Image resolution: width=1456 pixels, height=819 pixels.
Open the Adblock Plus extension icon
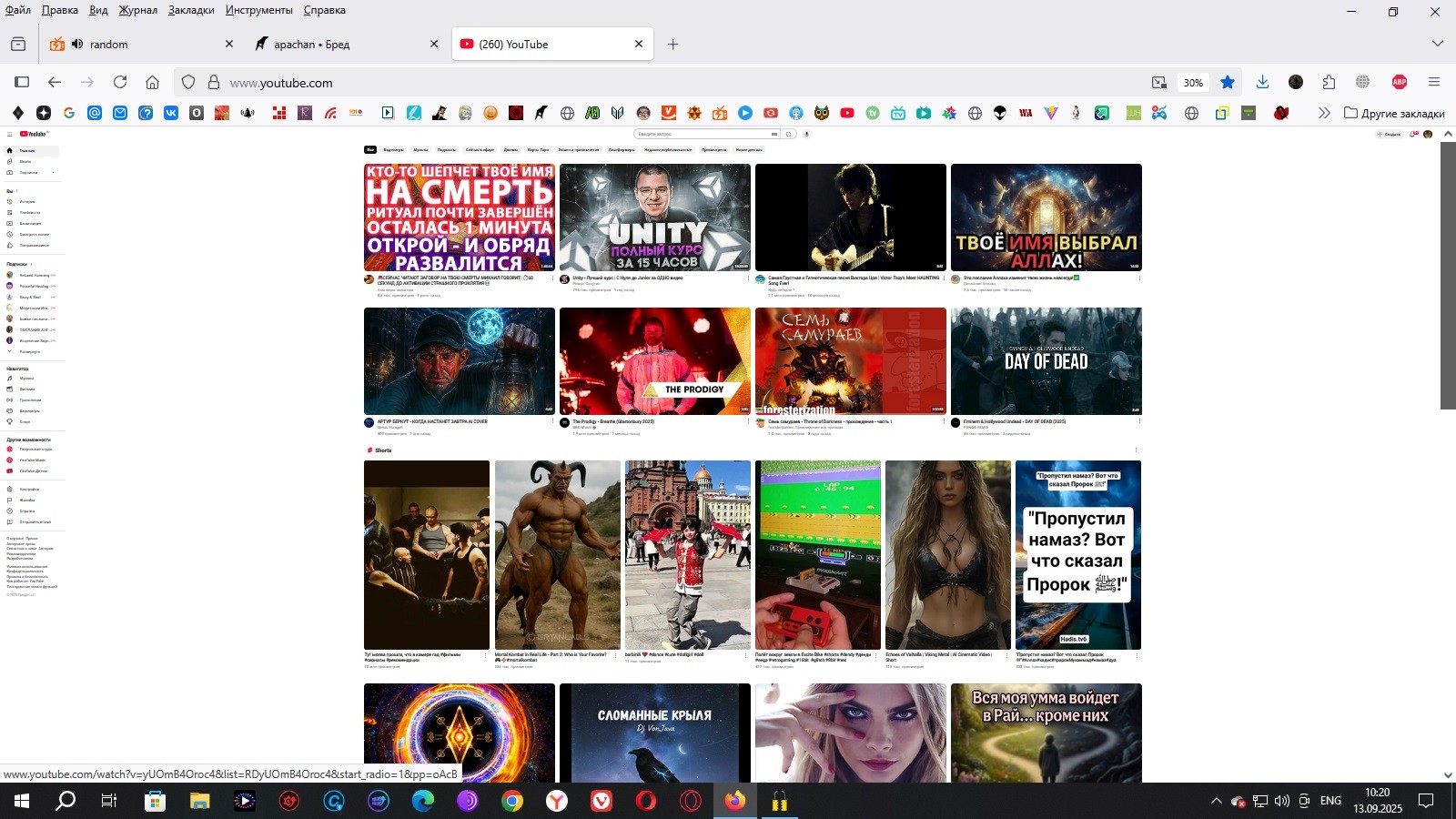pyautogui.click(x=1400, y=82)
